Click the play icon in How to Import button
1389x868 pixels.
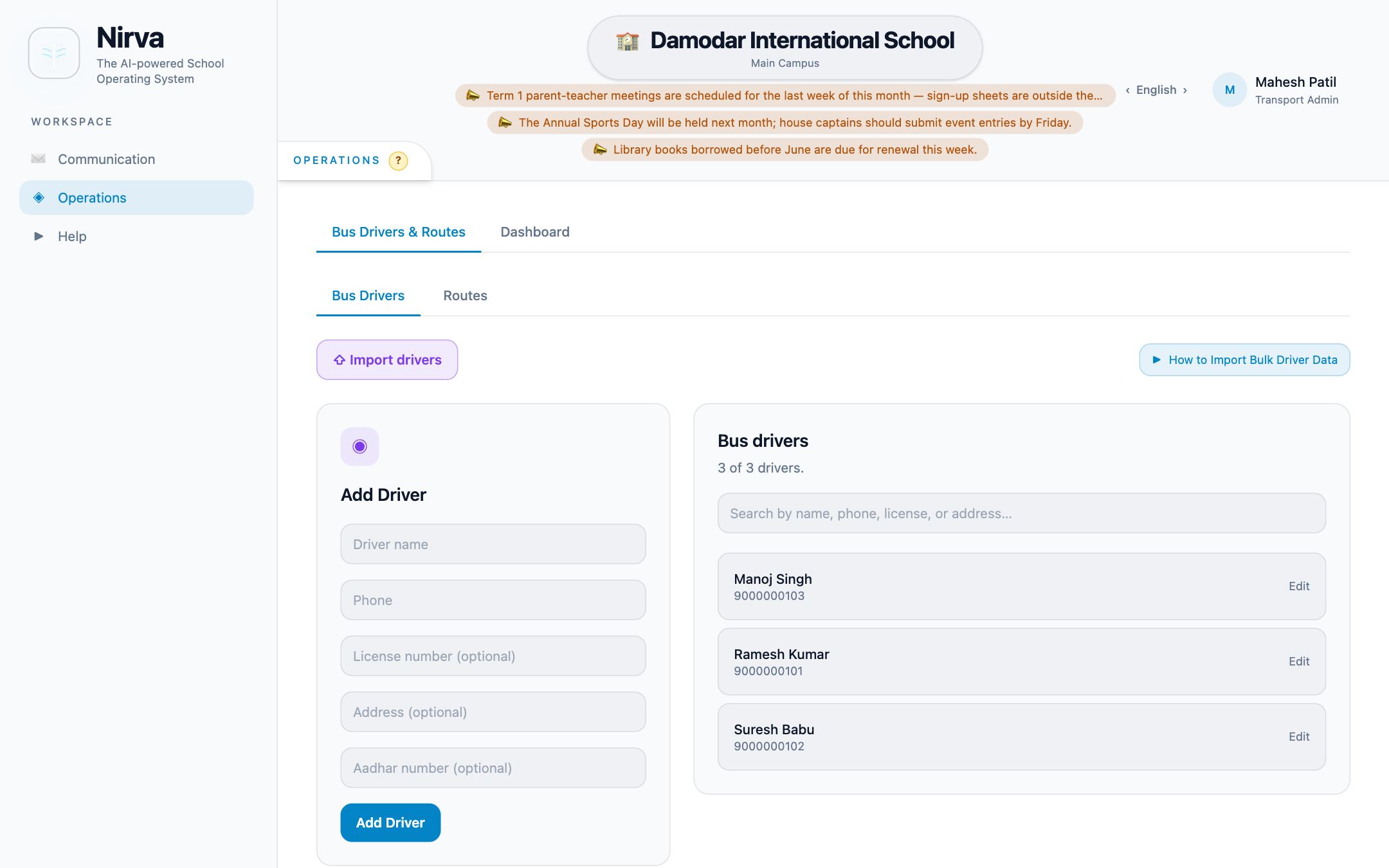coord(1156,360)
